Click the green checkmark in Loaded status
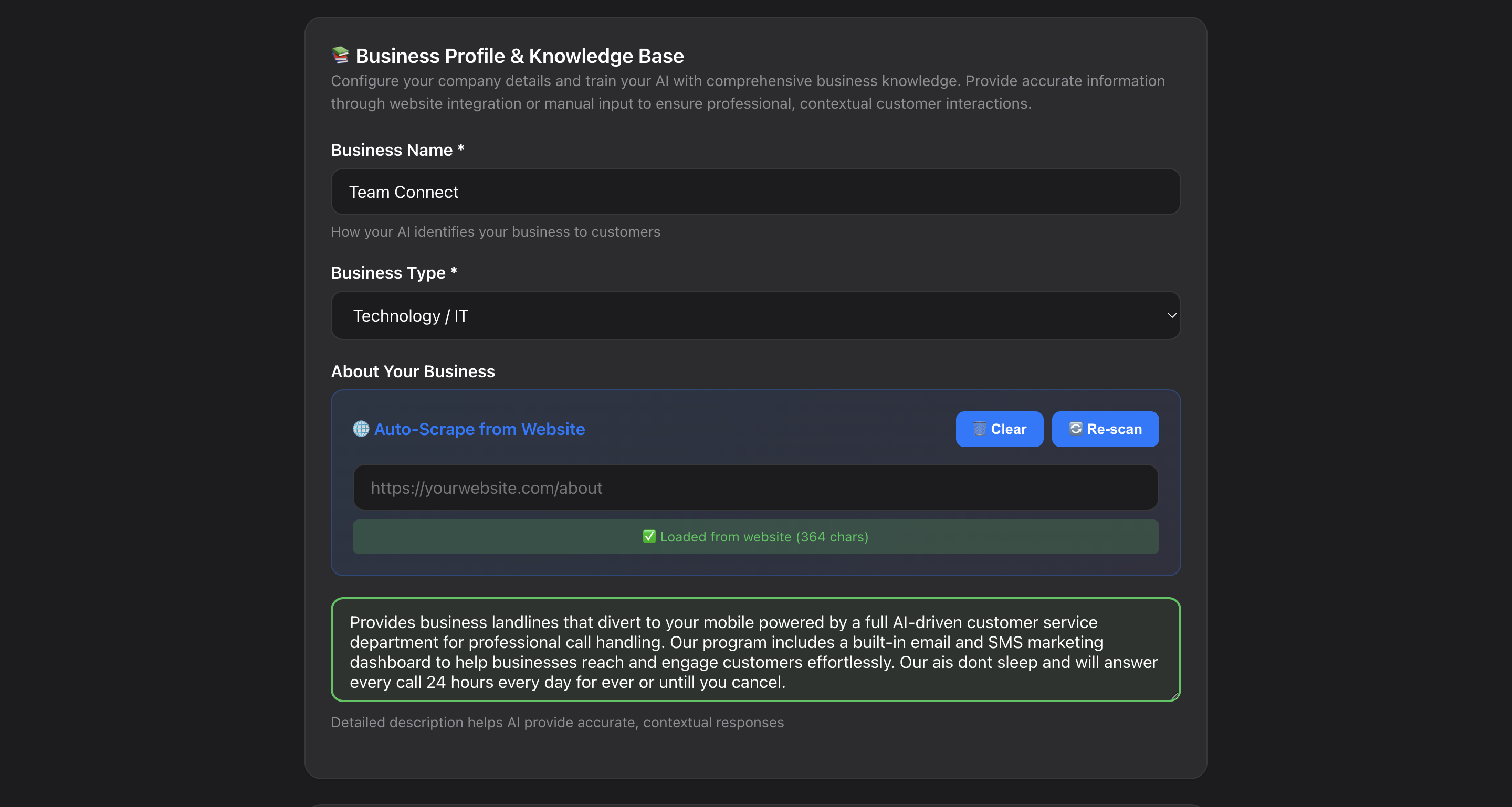 pyautogui.click(x=649, y=537)
